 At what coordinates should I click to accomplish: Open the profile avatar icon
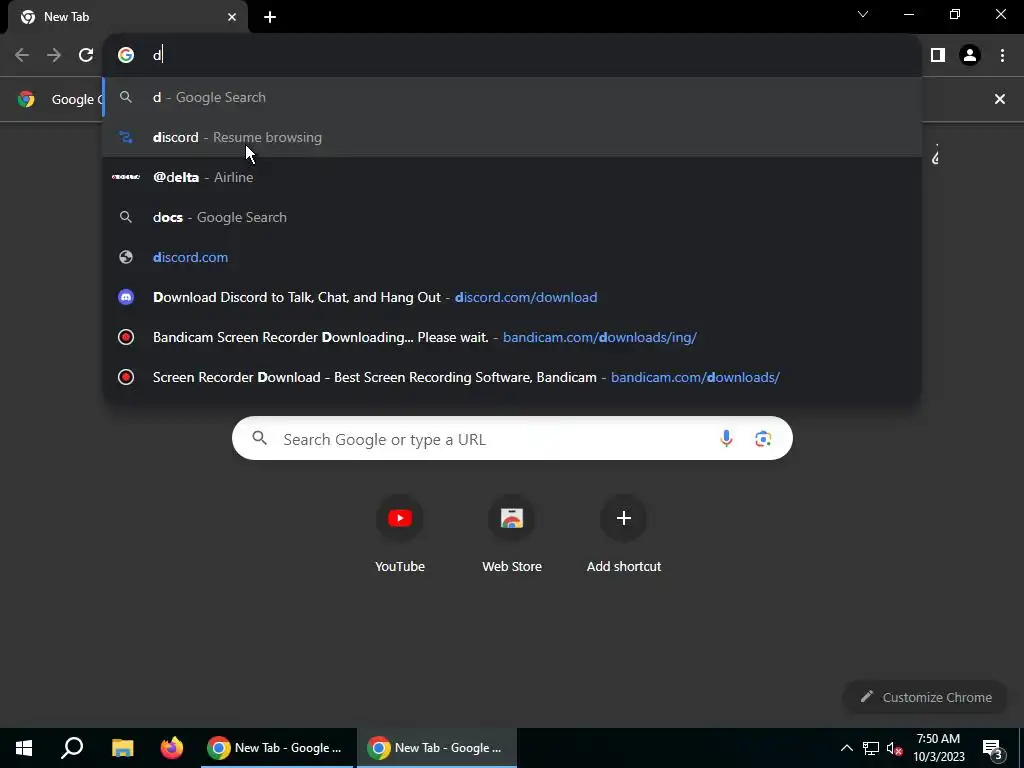tap(970, 55)
